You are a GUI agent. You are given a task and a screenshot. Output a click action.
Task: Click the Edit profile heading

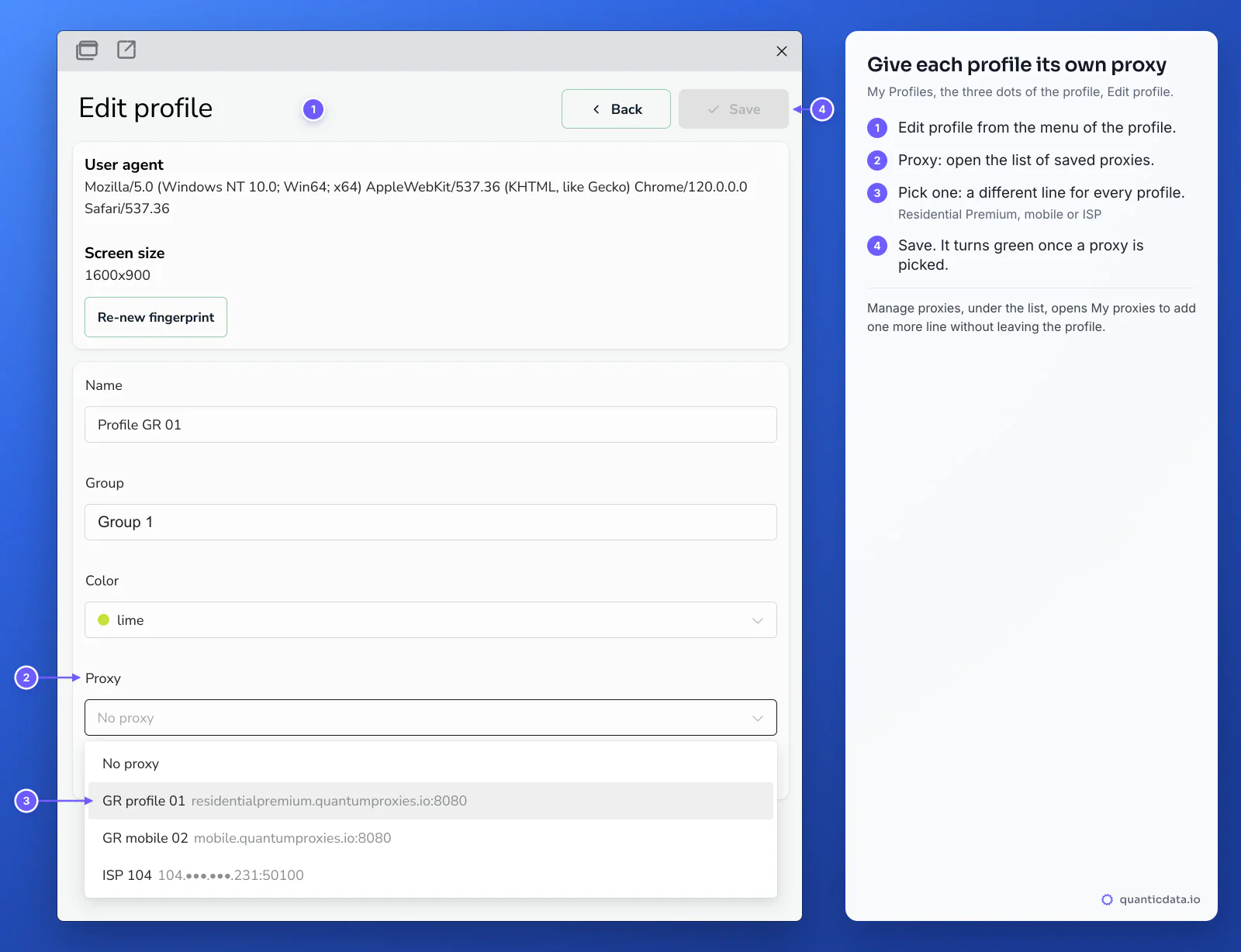146,108
